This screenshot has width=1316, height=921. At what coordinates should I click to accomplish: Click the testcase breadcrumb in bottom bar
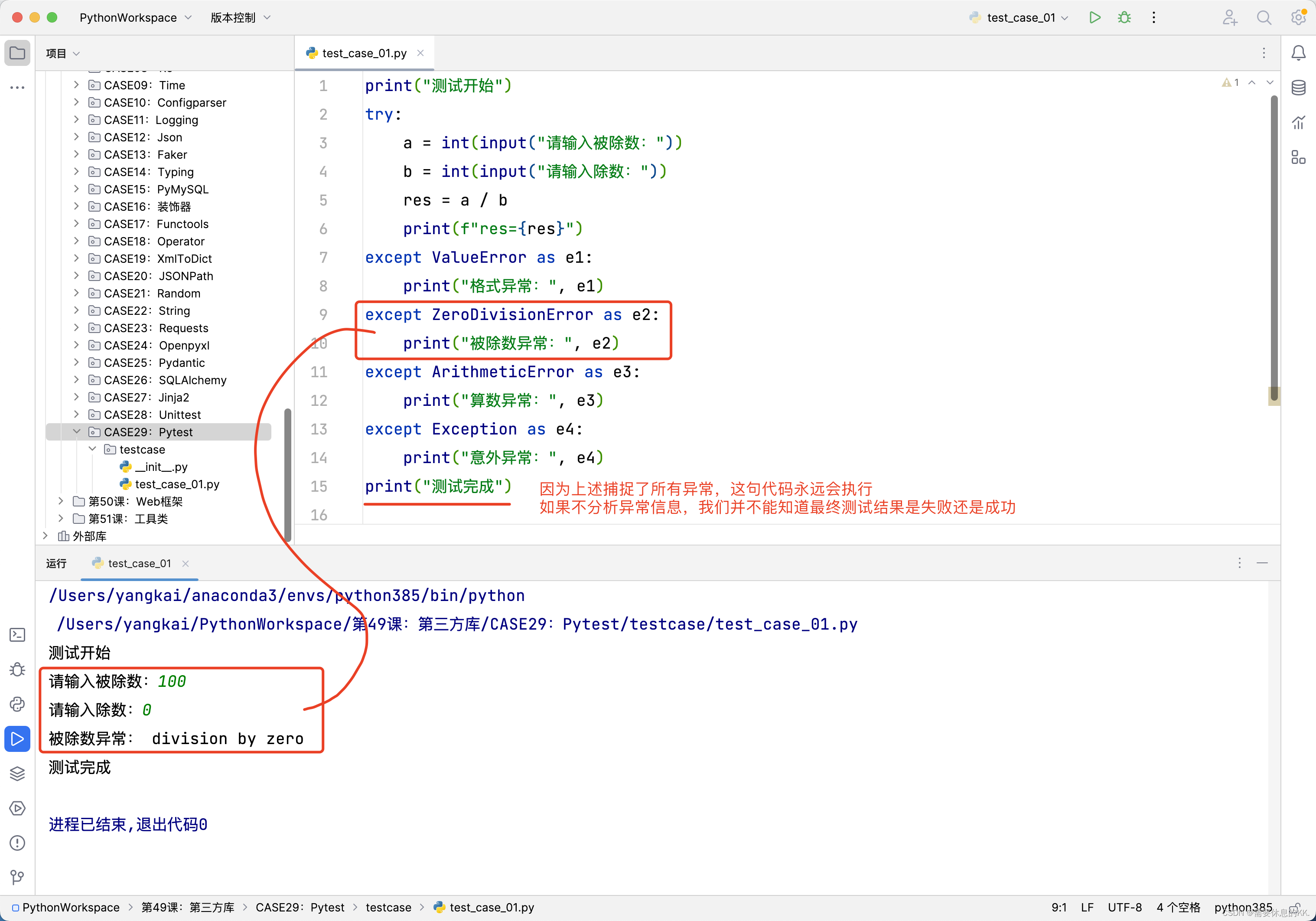tap(388, 907)
